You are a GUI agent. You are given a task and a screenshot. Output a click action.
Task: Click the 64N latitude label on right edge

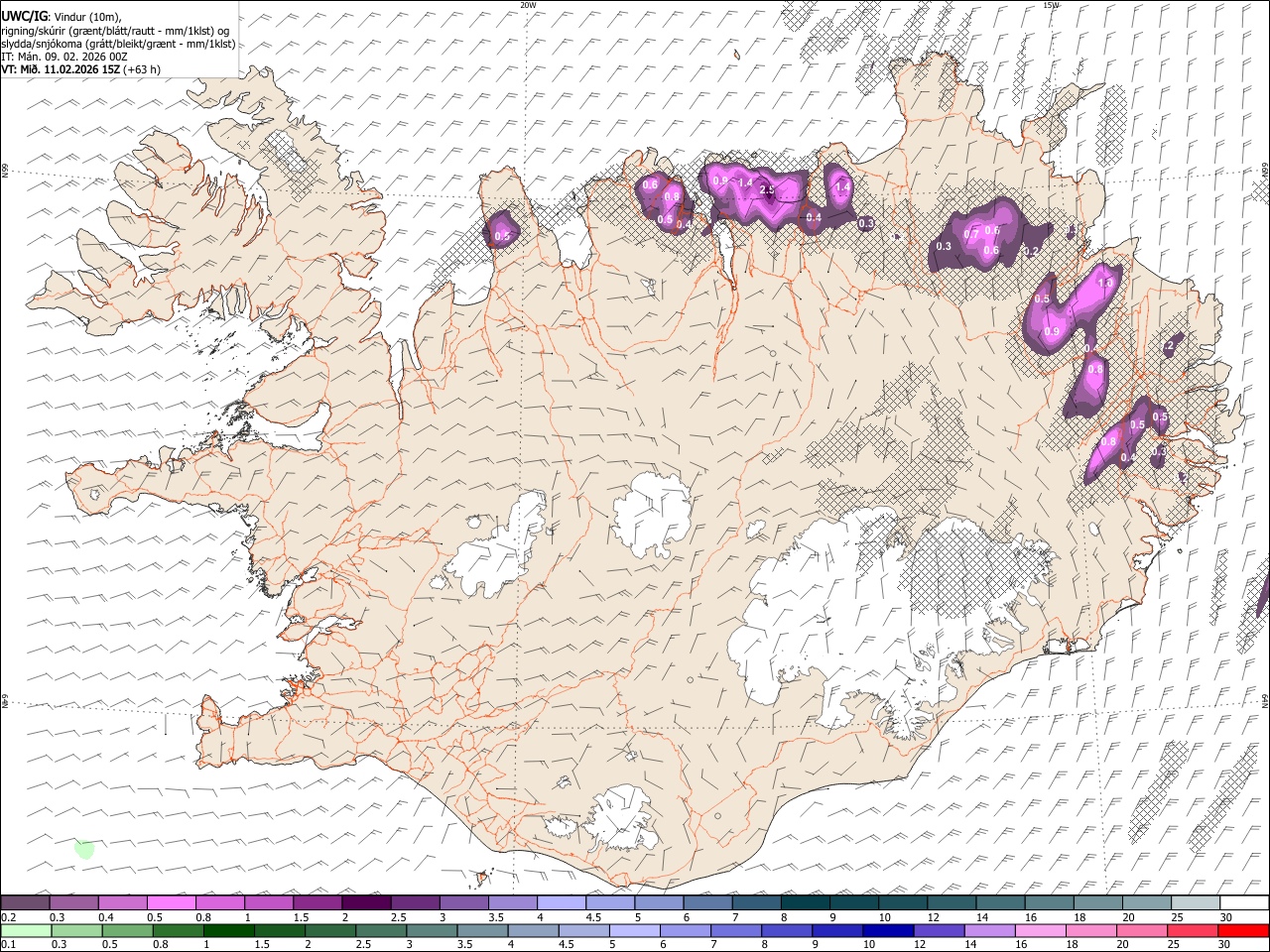pos(1265,700)
